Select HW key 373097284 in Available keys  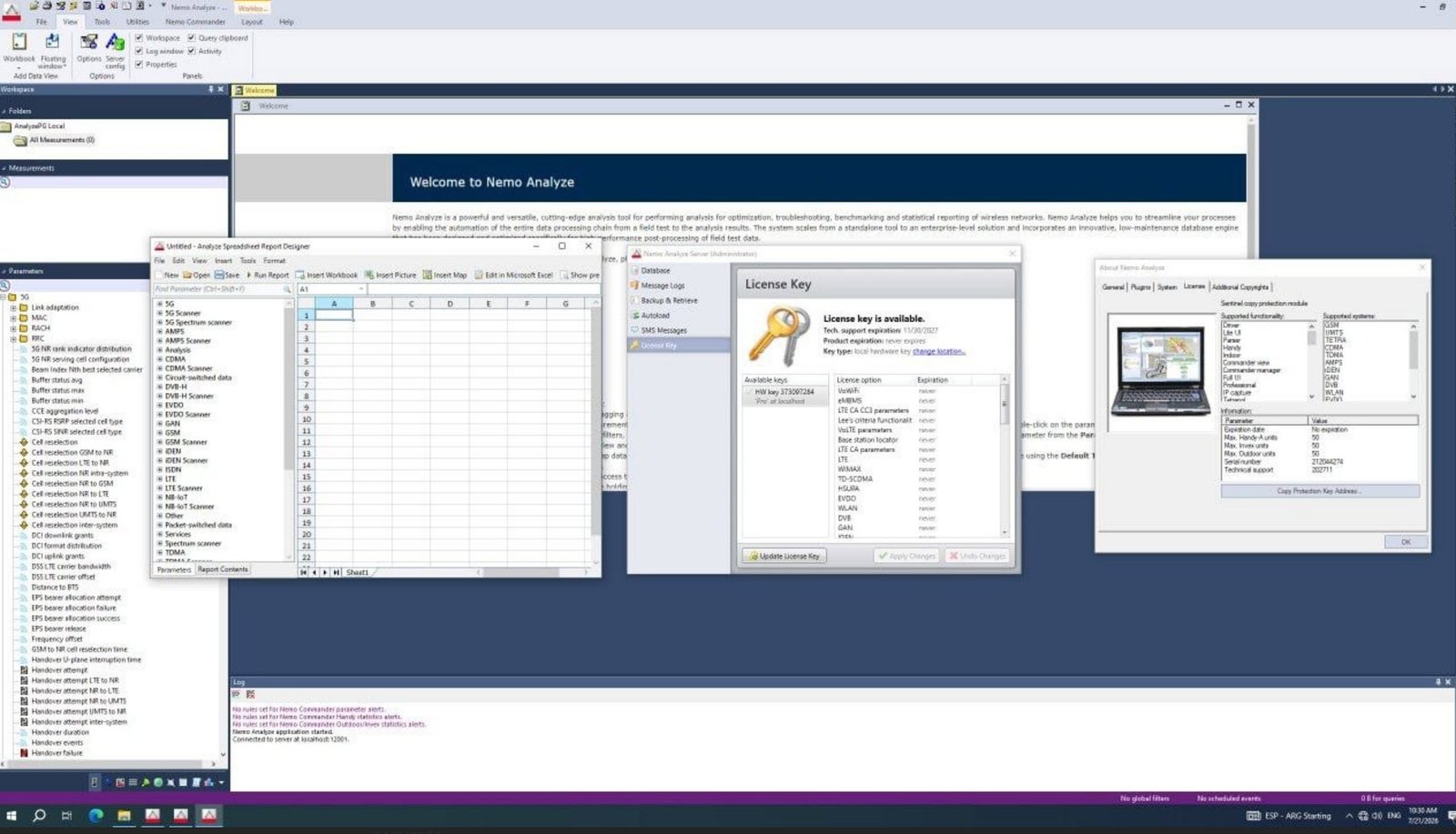click(x=784, y=392)
